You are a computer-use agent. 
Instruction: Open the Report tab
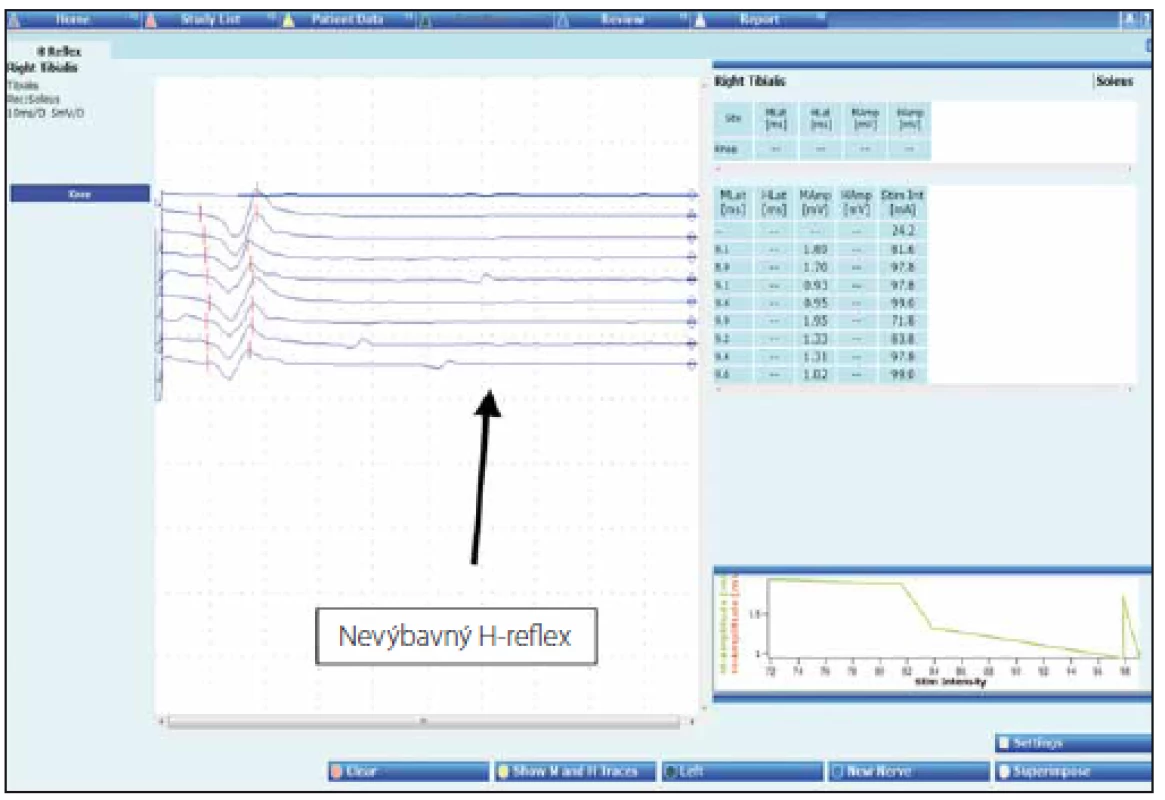tap(759, 20)
